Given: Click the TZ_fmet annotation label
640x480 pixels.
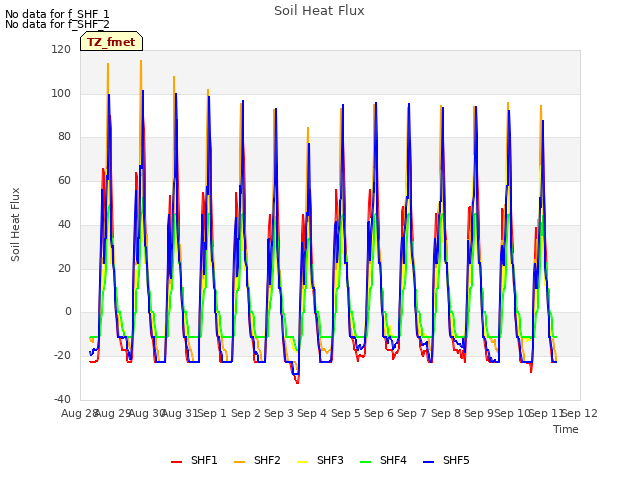Looking at the screenshot, I should click(x=111, y=42).
